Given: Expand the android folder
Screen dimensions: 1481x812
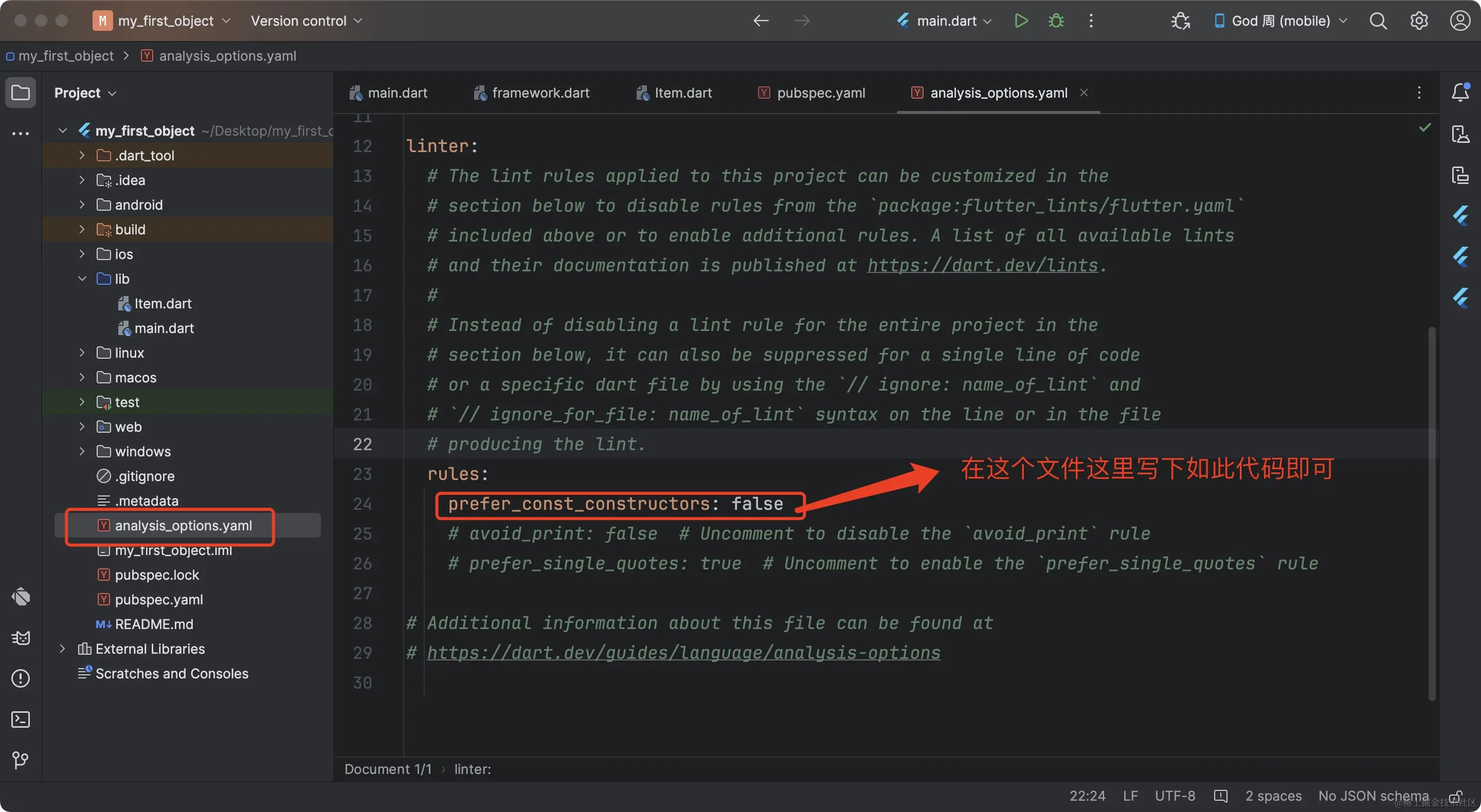Looking at the screenshot, I should (x=82, y=205).
